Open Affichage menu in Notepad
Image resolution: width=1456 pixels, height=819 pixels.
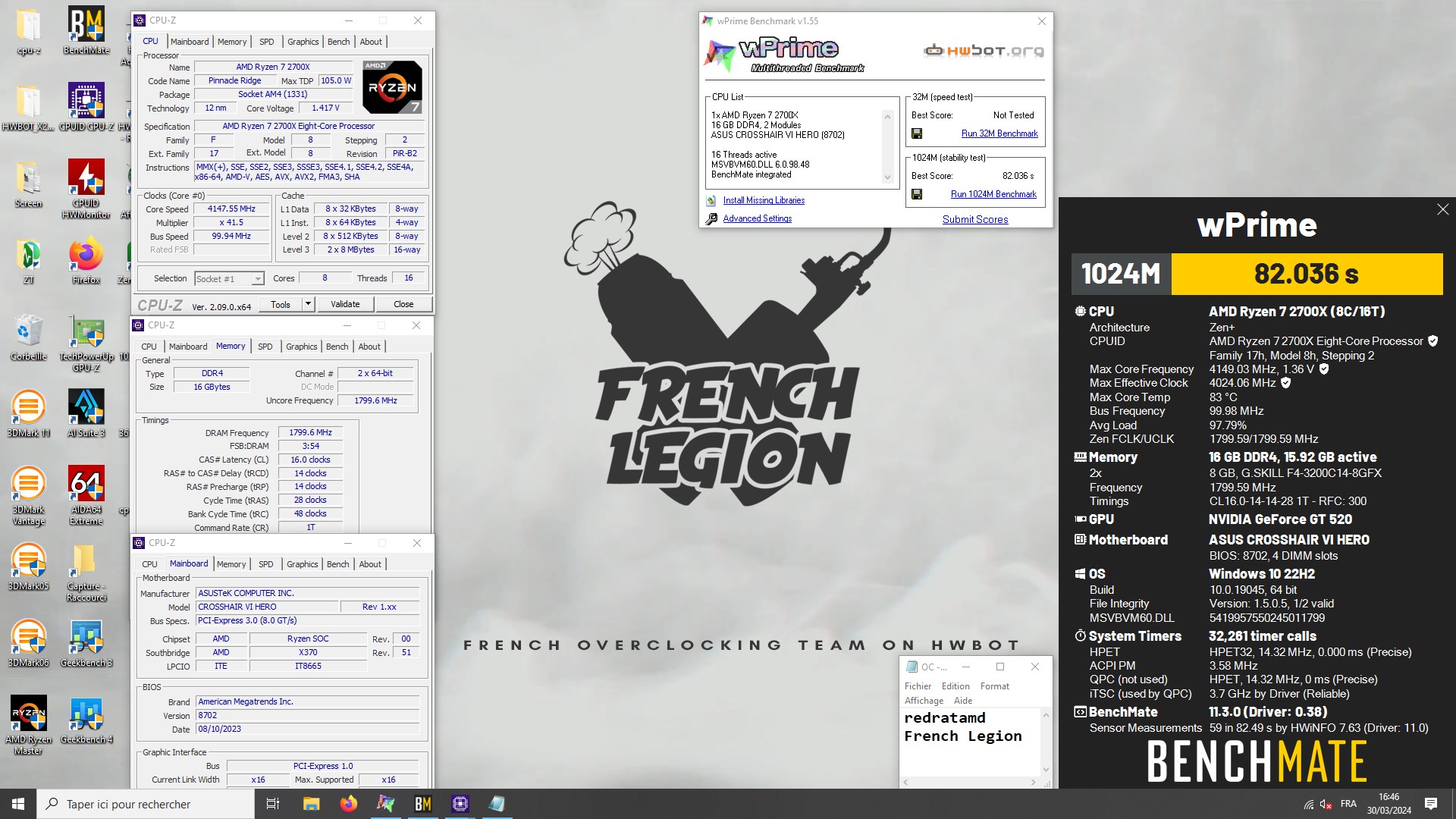[924, 701]
